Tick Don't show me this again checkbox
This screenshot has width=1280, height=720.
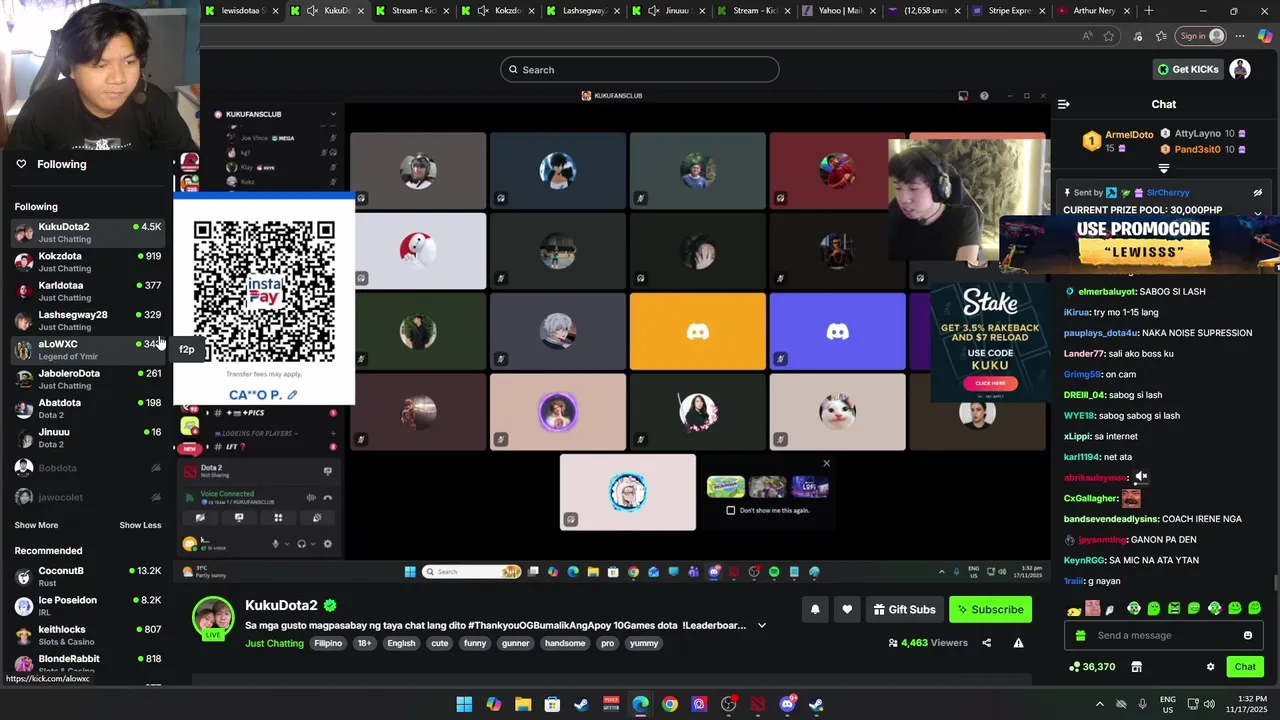[x=731, y=510]
